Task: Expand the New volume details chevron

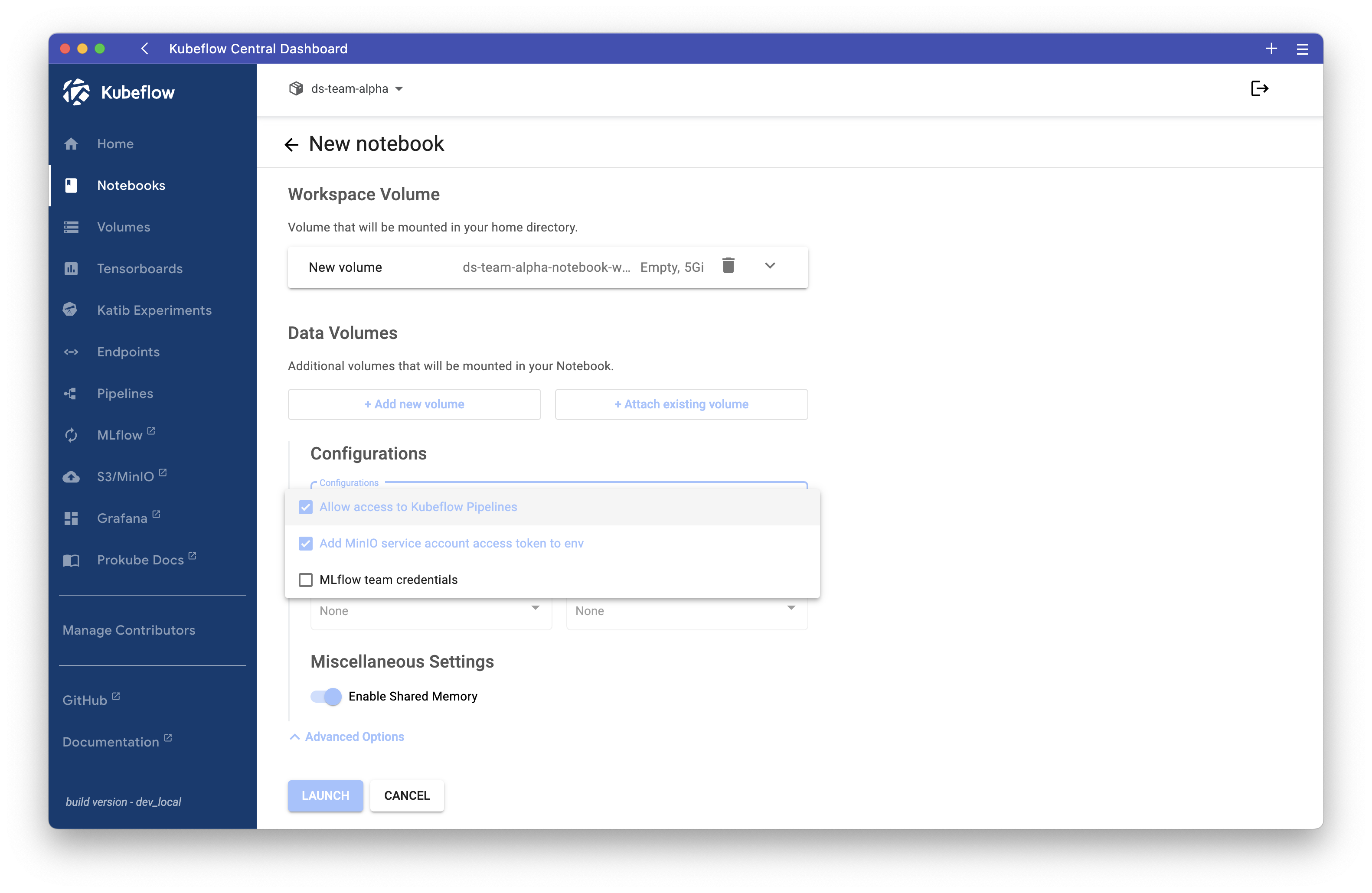Action: coord(770,266)
